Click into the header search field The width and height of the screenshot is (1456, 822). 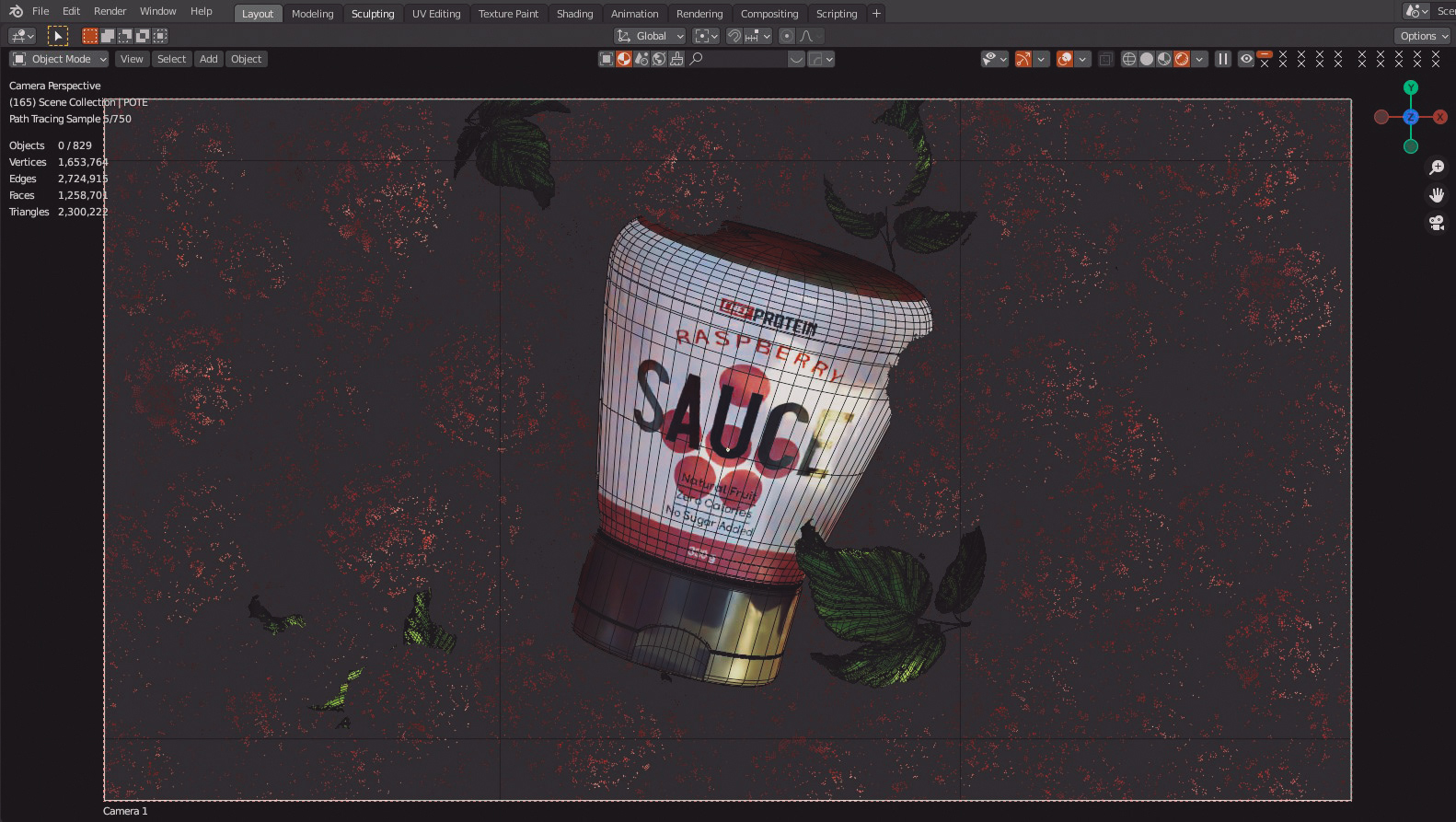pyautogui.click(x=736, y=59)
